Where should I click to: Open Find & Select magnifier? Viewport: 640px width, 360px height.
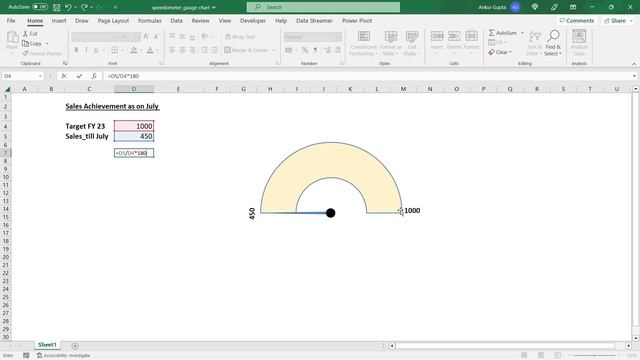click(553, 43)
